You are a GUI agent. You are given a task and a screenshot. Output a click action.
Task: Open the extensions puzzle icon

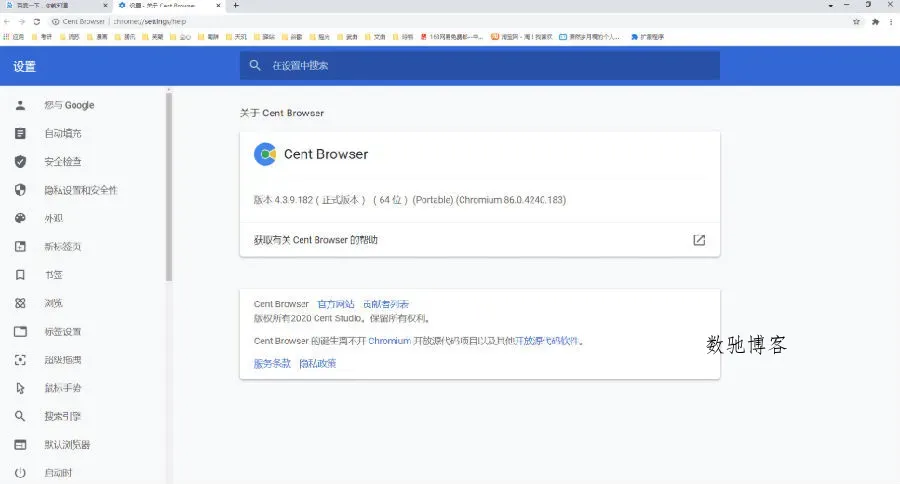875,22
